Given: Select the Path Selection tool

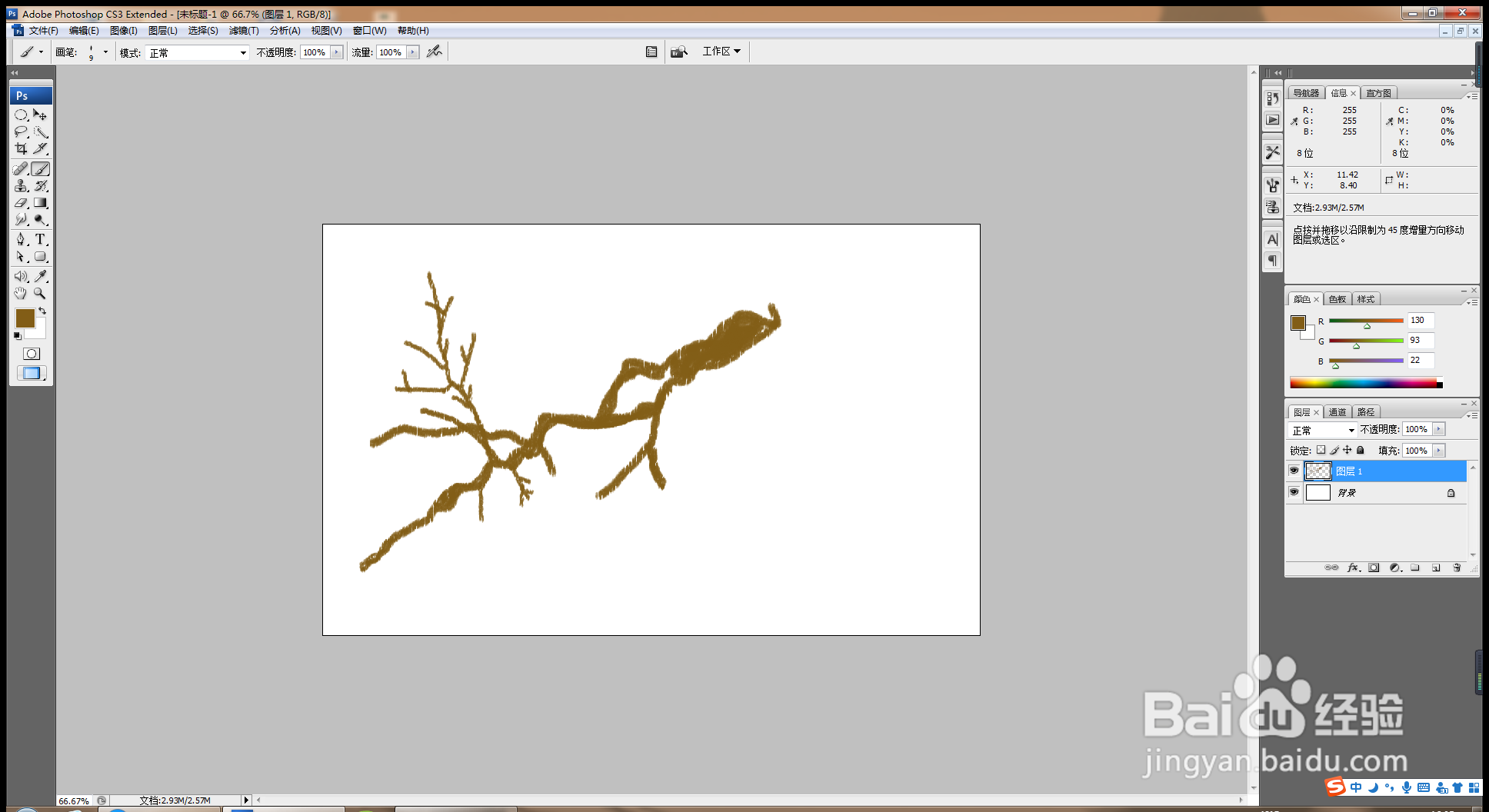Looking at the screenshot, I should point(21,257).
